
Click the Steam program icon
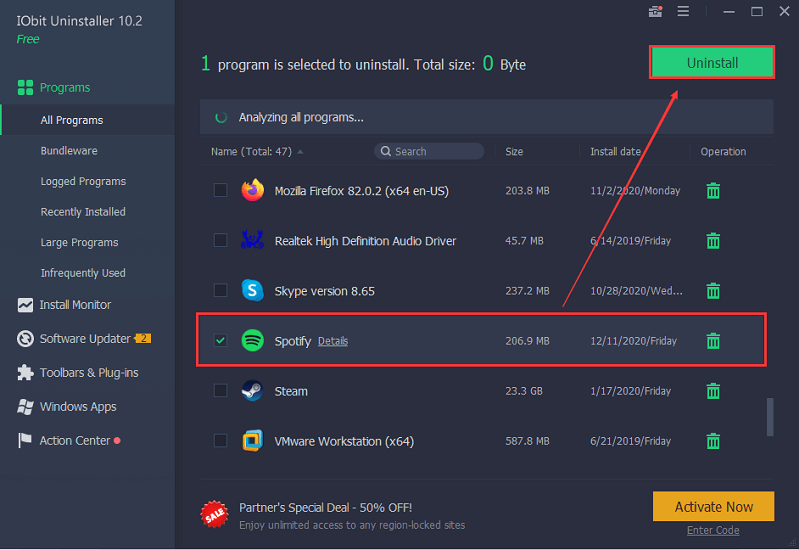(x=252, y=391)
